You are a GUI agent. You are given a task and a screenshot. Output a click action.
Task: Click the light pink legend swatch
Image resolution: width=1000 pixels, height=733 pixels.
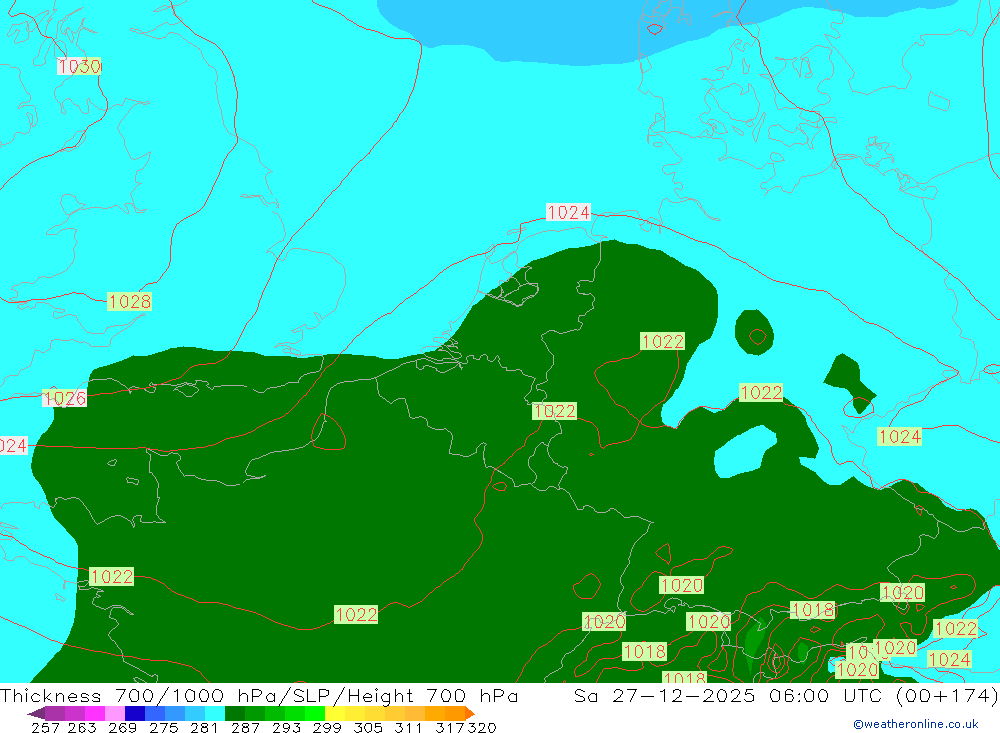coord(115,713)
